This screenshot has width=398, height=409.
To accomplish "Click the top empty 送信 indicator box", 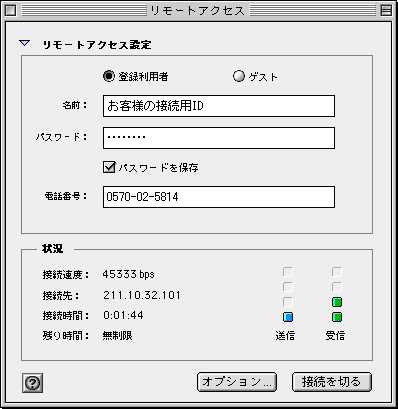I will pyautogui.click(x=288, y=272).
